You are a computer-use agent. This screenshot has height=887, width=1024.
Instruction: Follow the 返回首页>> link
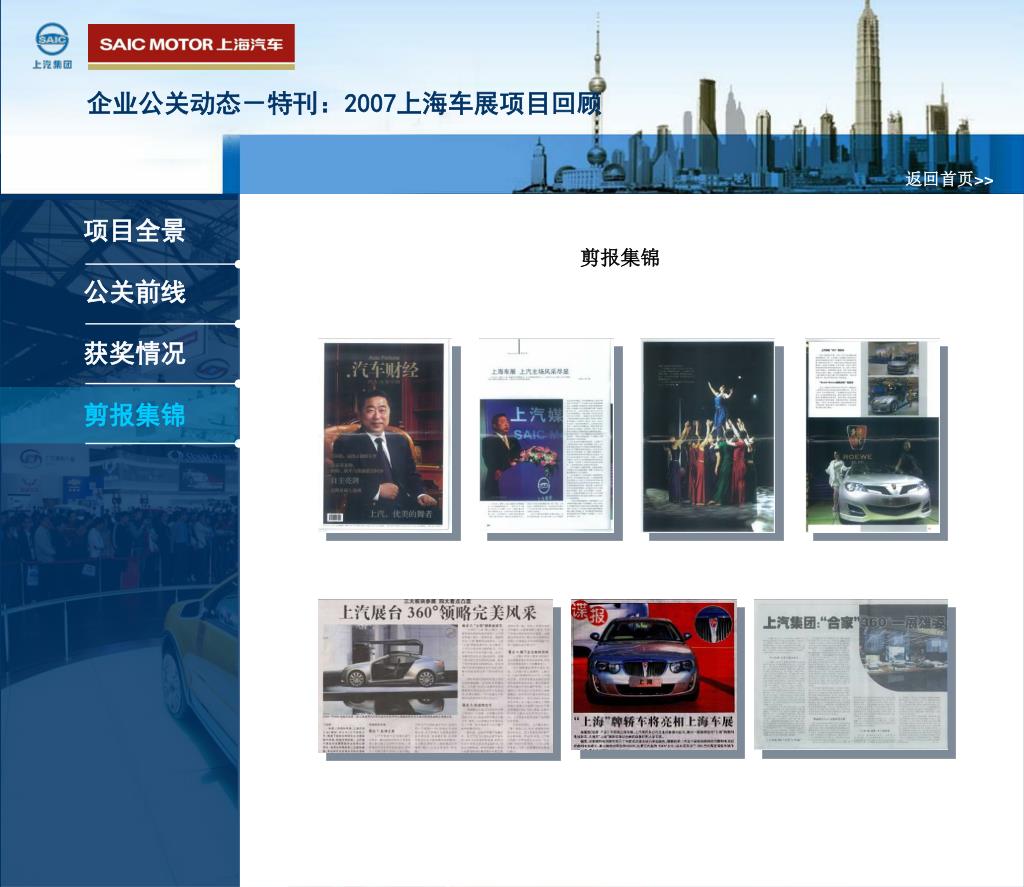(x=949, y=179)
